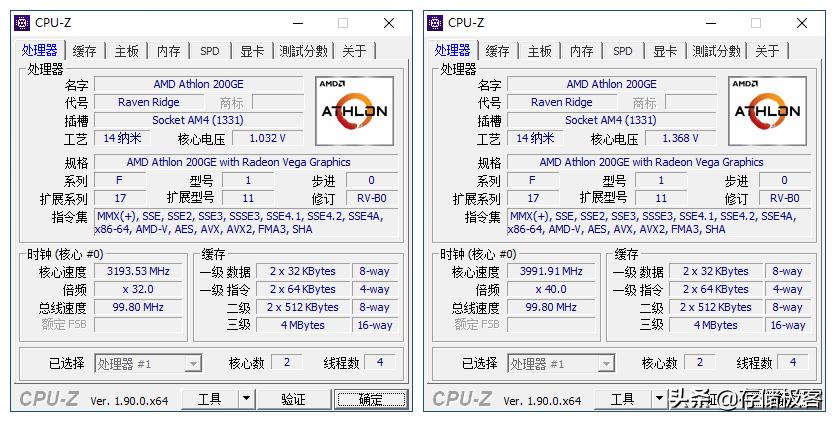Click the x 32.0 multiplier value
Viewport: 836px width, 422px height.
tap(138, 289)
